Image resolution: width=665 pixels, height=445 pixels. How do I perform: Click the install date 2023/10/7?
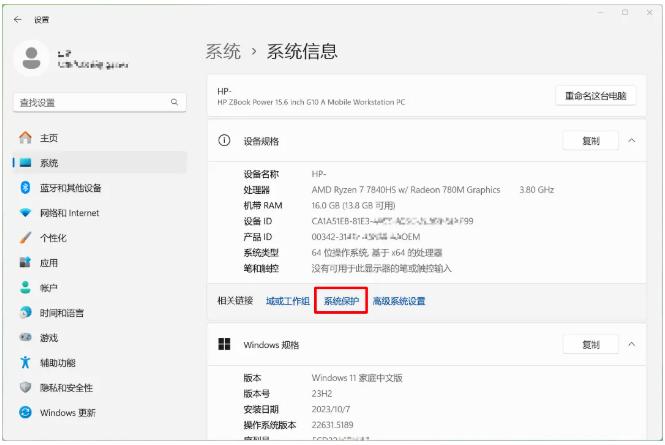coord(331,409)
